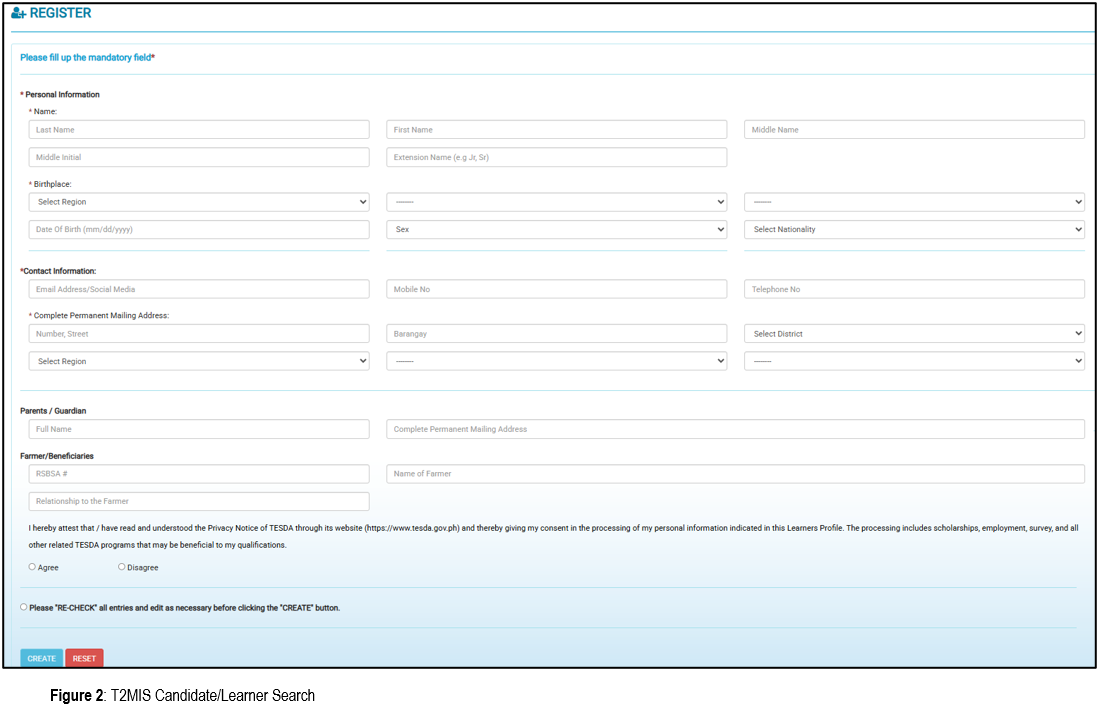Focus the Date Of Birth field

199,230
